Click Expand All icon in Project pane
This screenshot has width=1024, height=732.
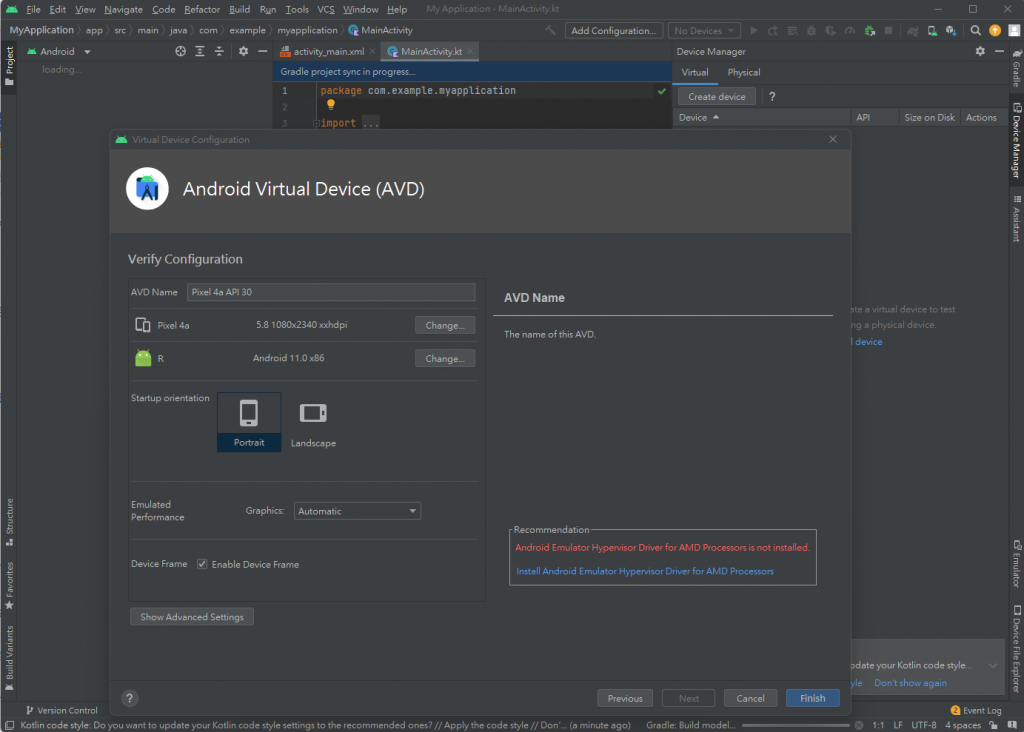(200, 51)
